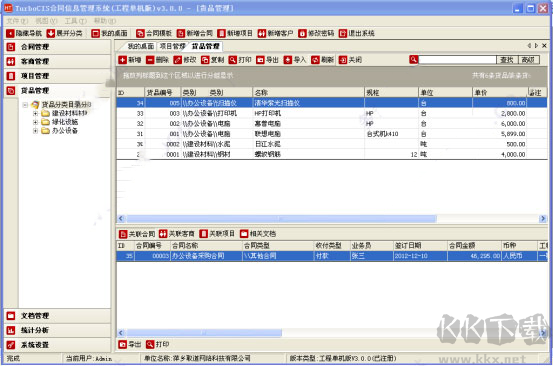The image size is (553, 366).
Task: Switch to the 项目管理 tab
Action: pyautogui.click(x=172, y=46)
